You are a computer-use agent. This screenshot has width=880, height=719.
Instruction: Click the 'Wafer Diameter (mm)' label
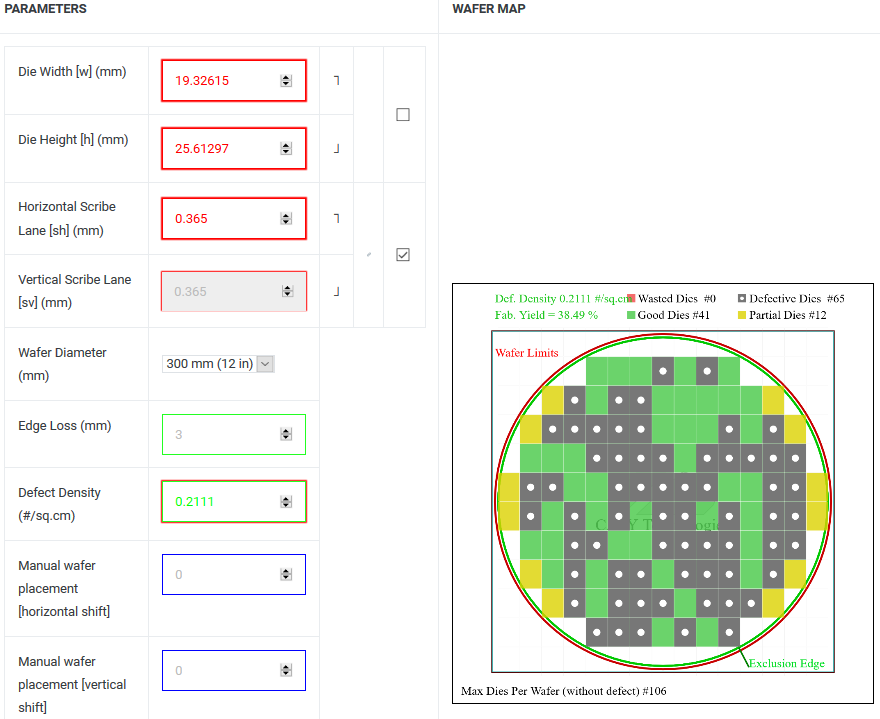[62, 364]
